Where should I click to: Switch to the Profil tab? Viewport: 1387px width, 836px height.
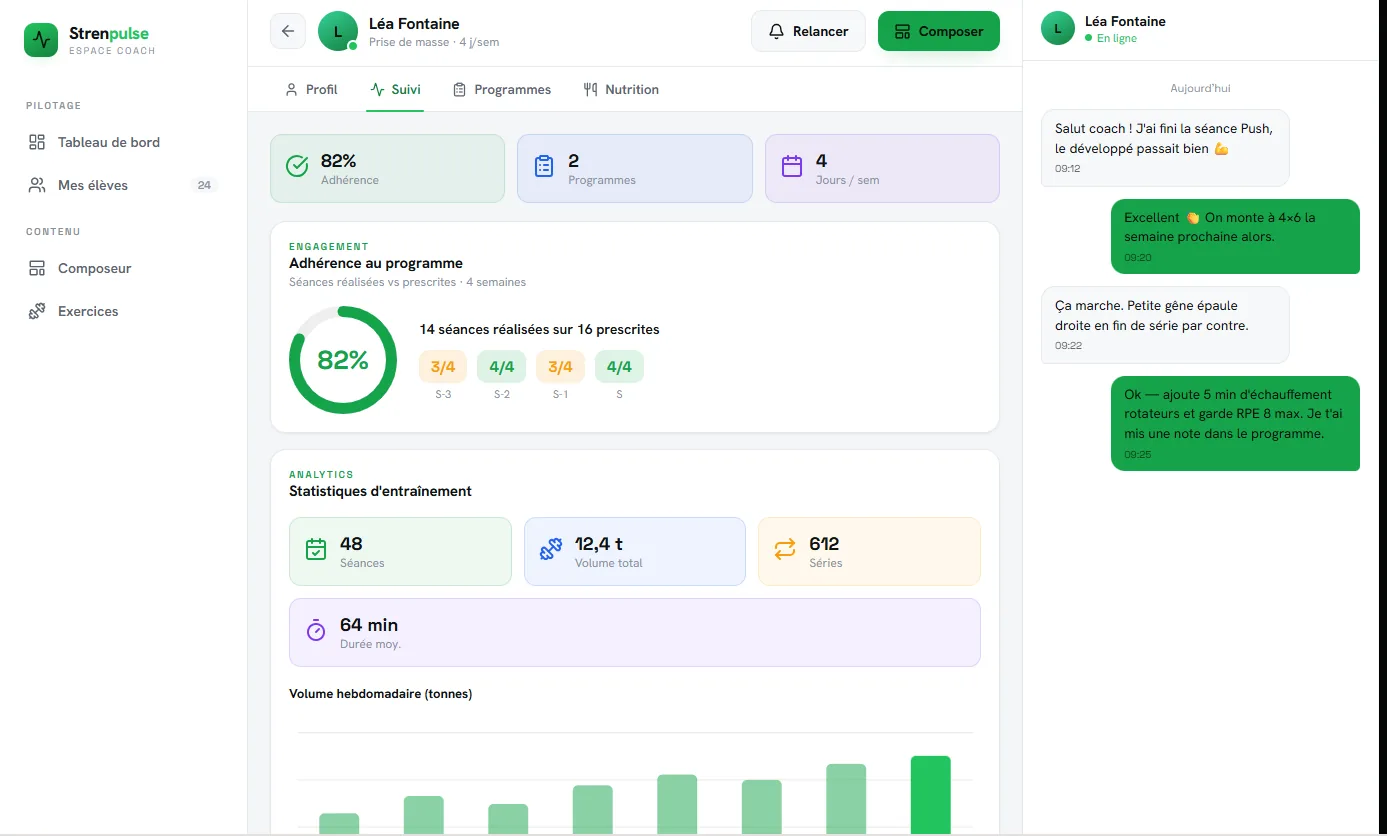click(311, 89)
